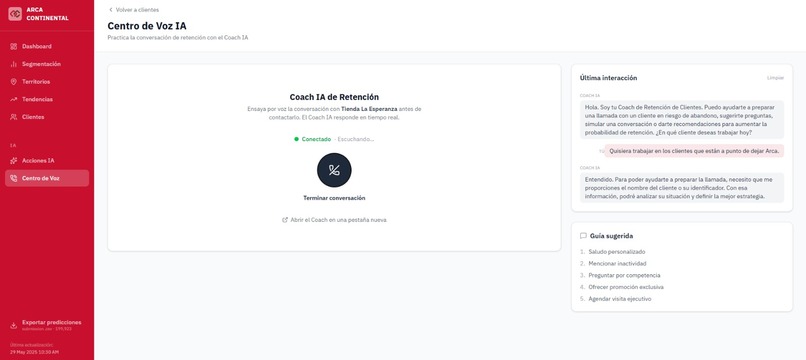Image resolution: width=806 pixels, height=360 pixels.
Task: Click guide step 'Preguntar por competencia'
Action: 624,276
